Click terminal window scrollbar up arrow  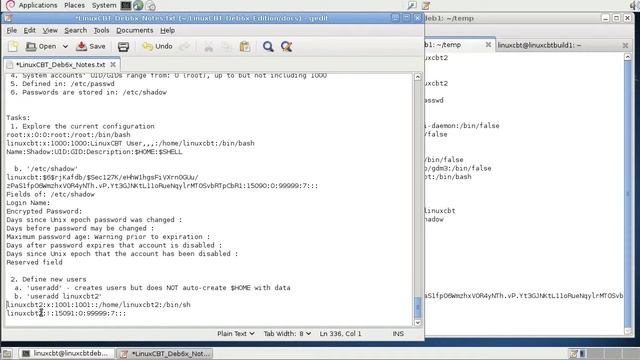pos(628,57)
